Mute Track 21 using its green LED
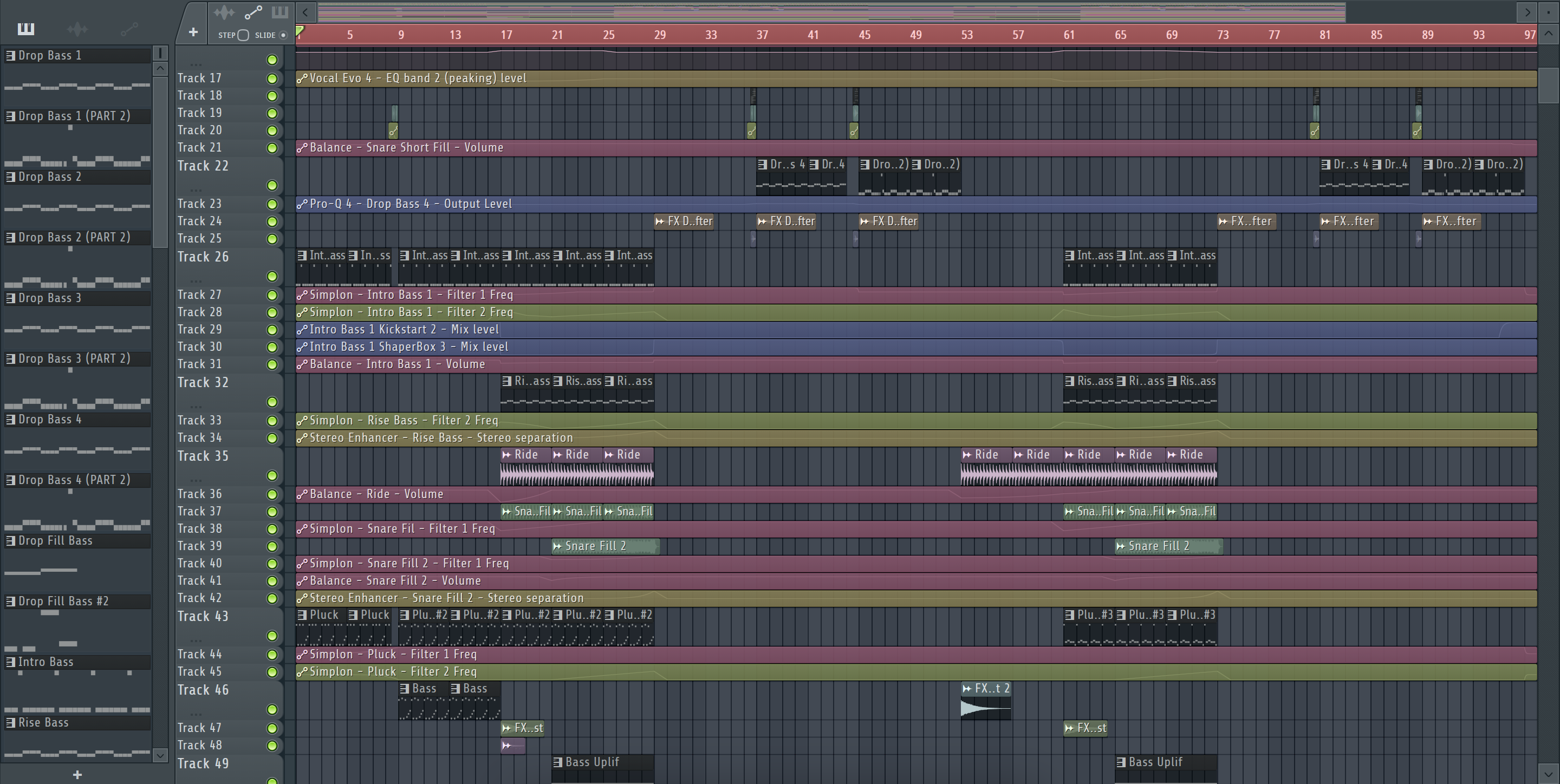Screen dimensions: 1560x784 (x=272, y=148)
